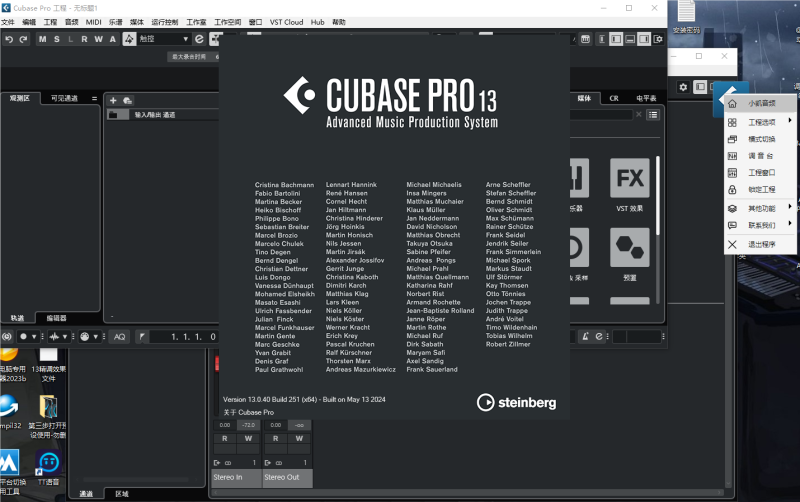The height and width of the screenshot is (502, 800).
Task: Open window layout setup gear icon
Action: point(659,39)
